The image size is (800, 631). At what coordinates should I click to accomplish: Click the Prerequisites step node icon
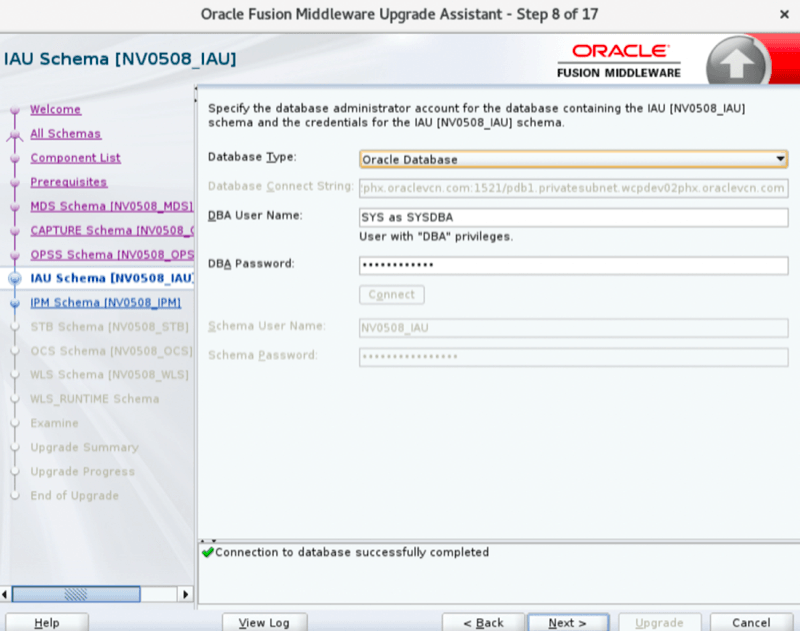click(15, 182)
